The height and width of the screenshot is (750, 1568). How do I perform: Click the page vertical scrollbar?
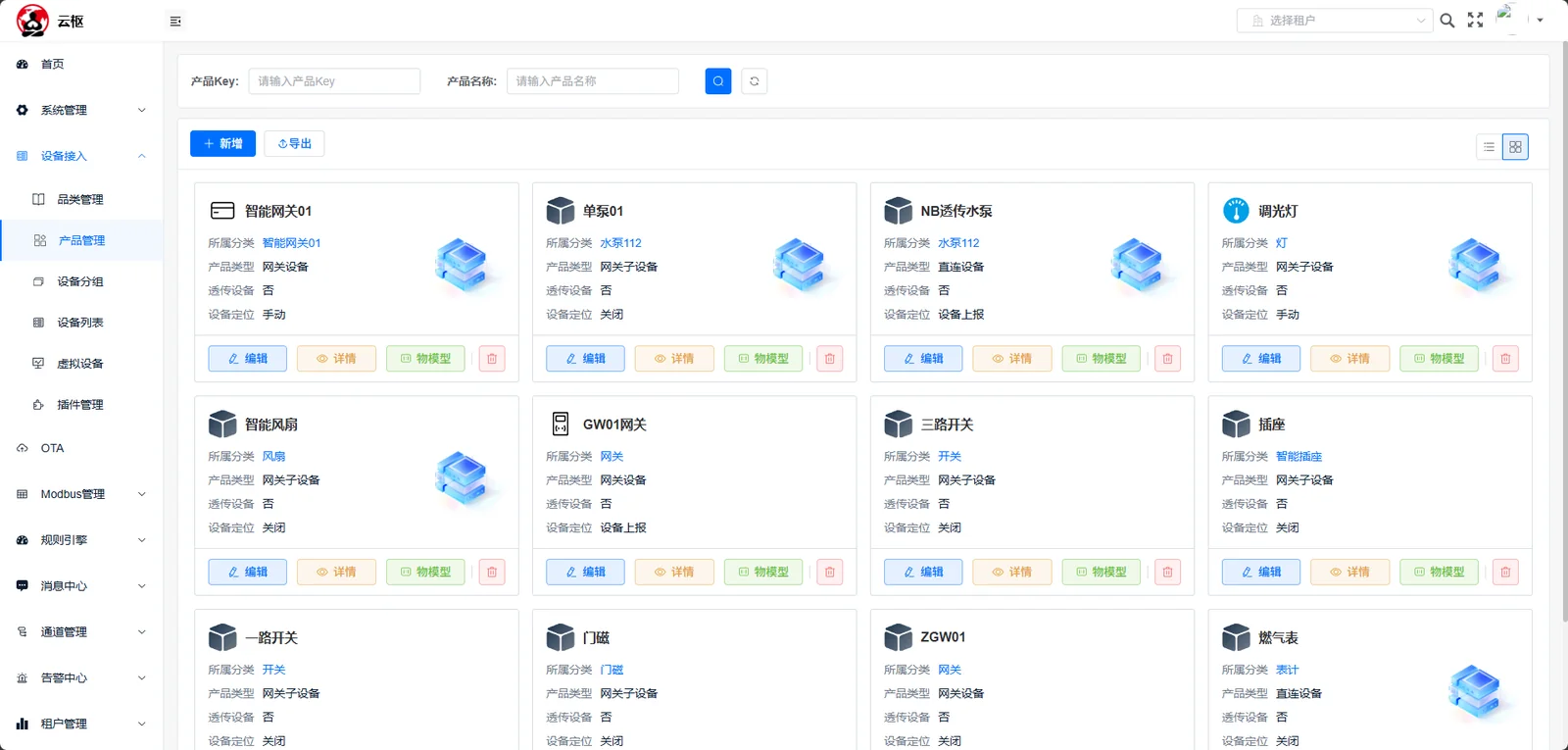(x=1563, y=333)
